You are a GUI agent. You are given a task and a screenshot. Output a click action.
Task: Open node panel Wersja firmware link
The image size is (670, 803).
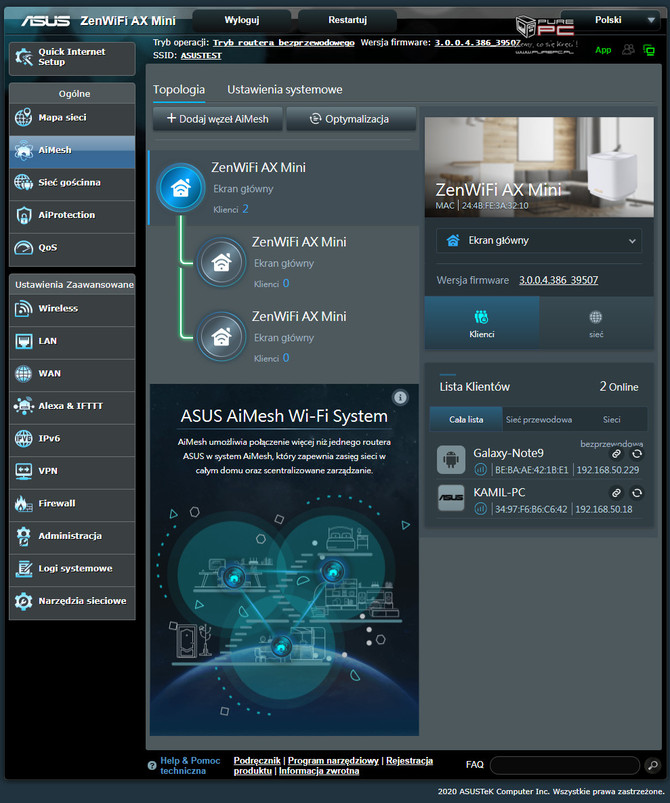click(x=558, y=280)
